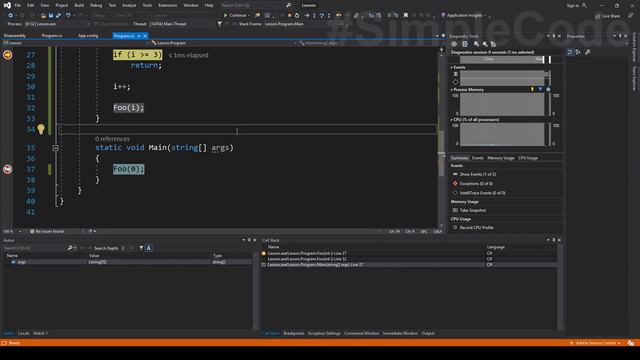Open the Analyze menu
Image resolution: width=640 pixels, height=360 pixels.
point(129,5)
